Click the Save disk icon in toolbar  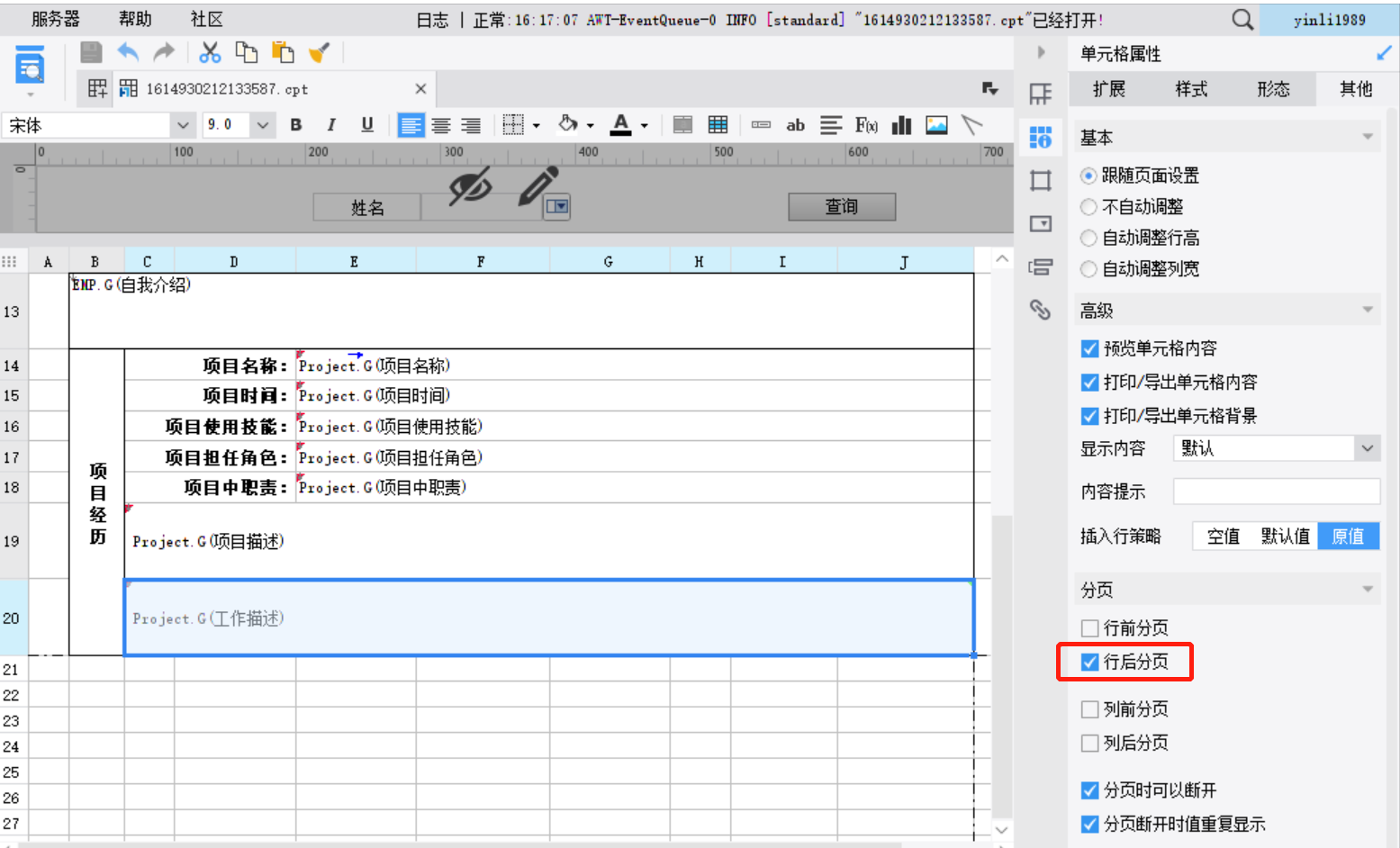click(91, 52)
